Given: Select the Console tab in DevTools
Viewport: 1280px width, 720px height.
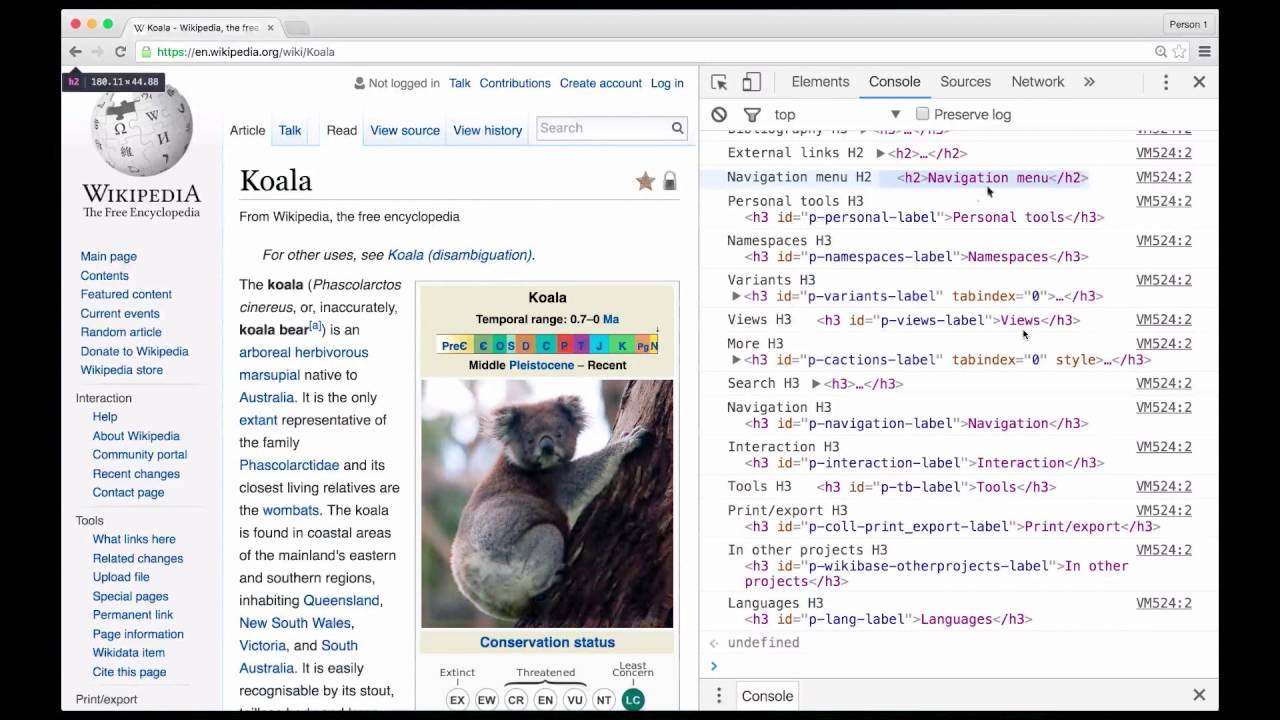Looking at the screenshot, I should pos(894,82).
